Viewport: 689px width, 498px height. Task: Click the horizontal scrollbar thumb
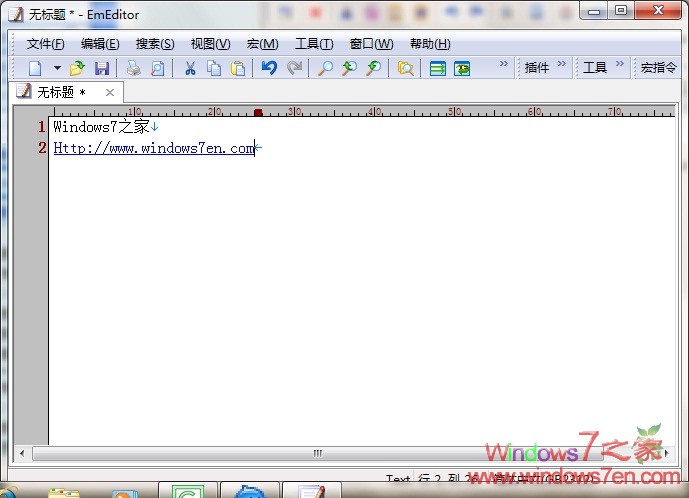click(318, 453)
